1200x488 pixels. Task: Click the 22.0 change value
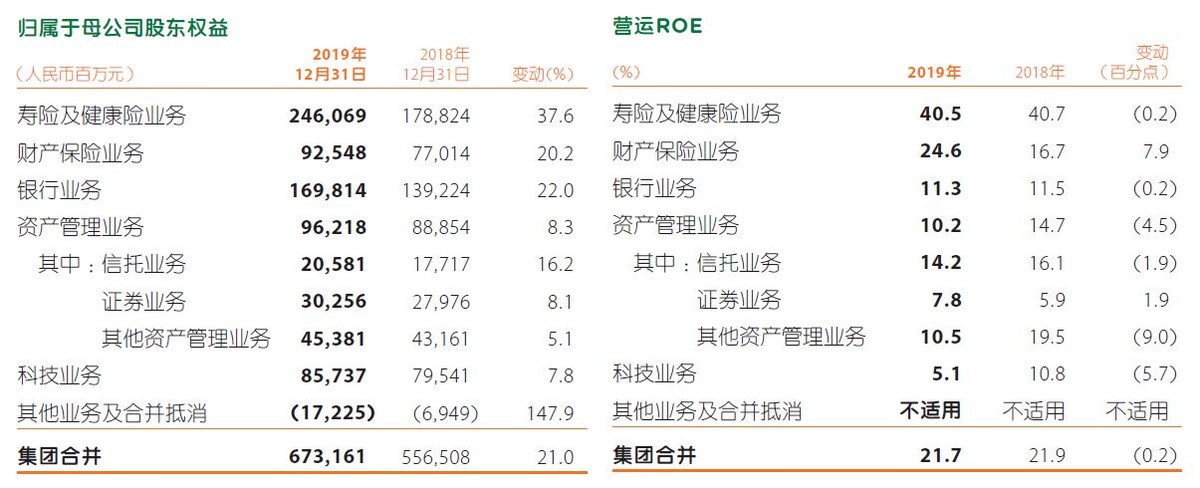[554, 190]
